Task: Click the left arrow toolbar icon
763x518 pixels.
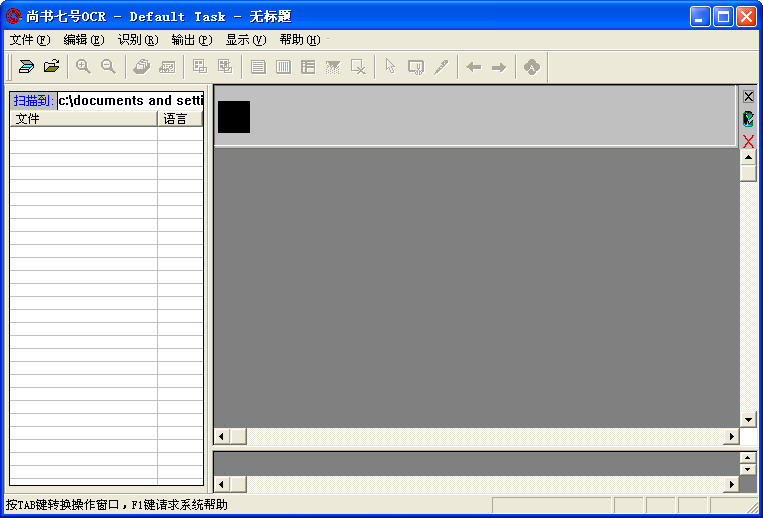Action: coord(473,67)
